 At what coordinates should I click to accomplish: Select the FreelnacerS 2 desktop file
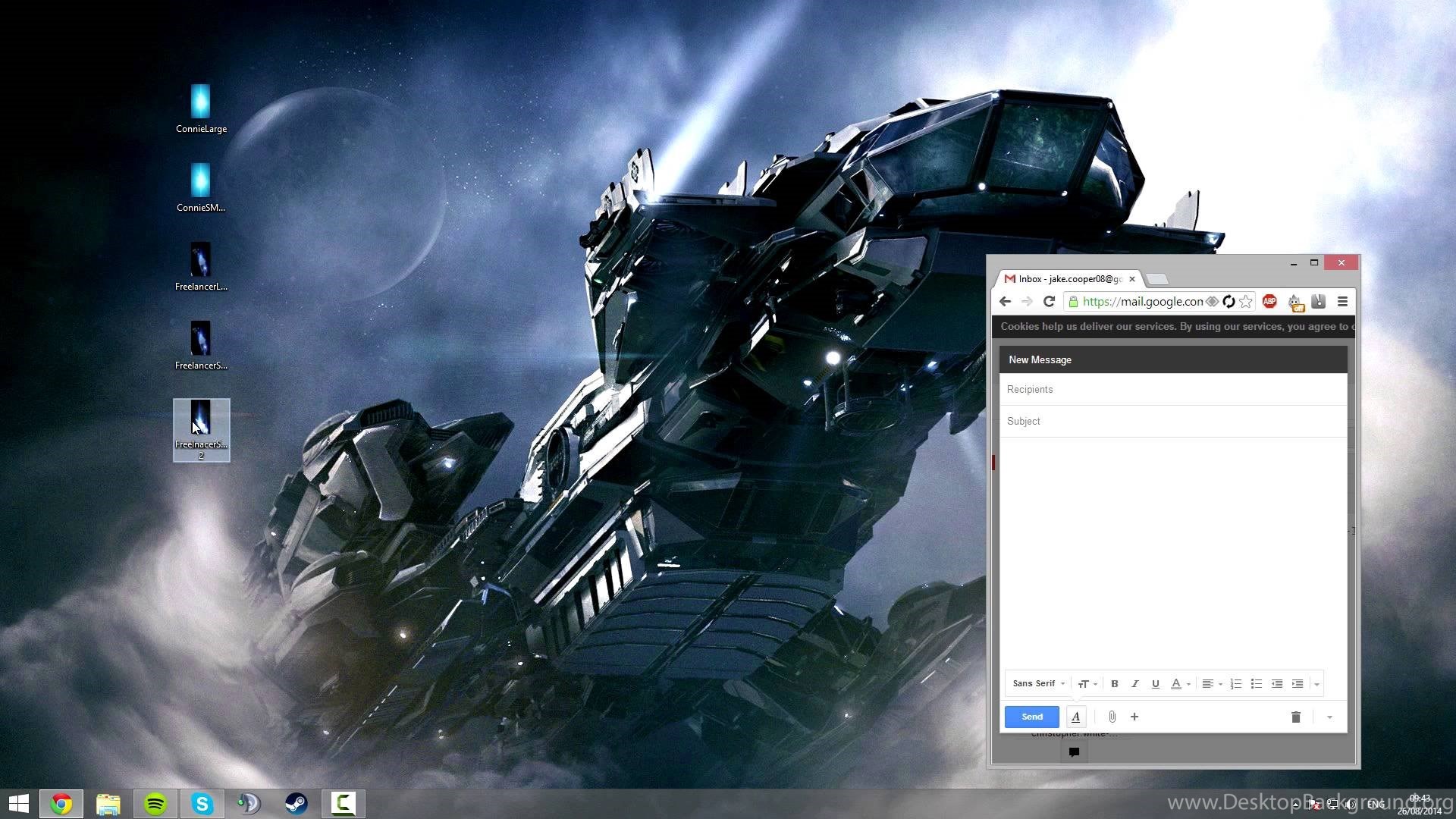pos(201,430)
